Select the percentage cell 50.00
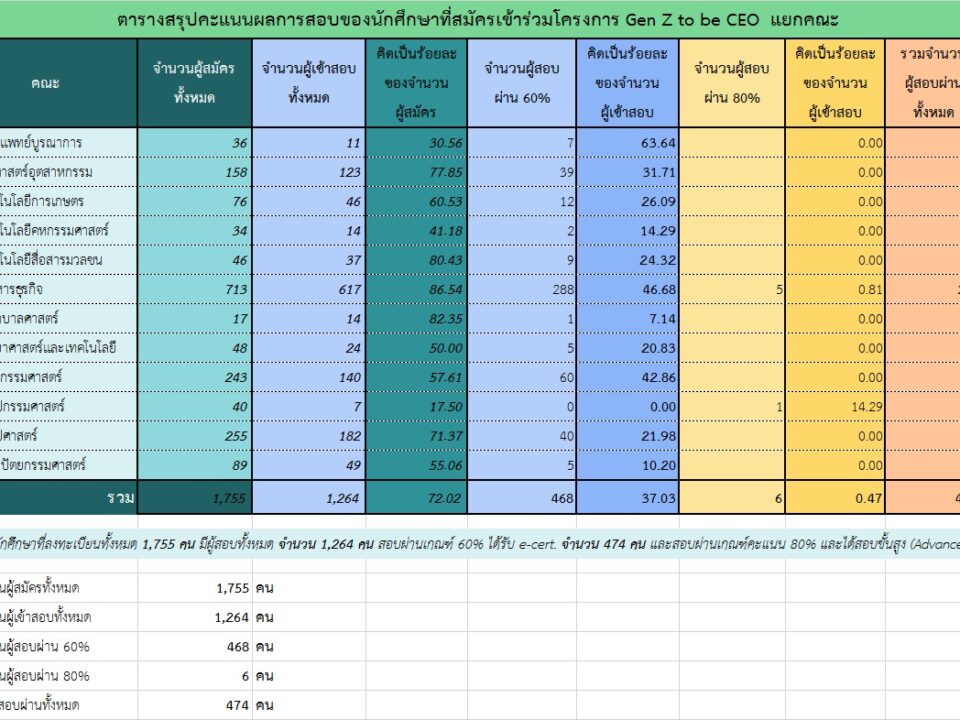960x720 pixels. pos(416,348)
